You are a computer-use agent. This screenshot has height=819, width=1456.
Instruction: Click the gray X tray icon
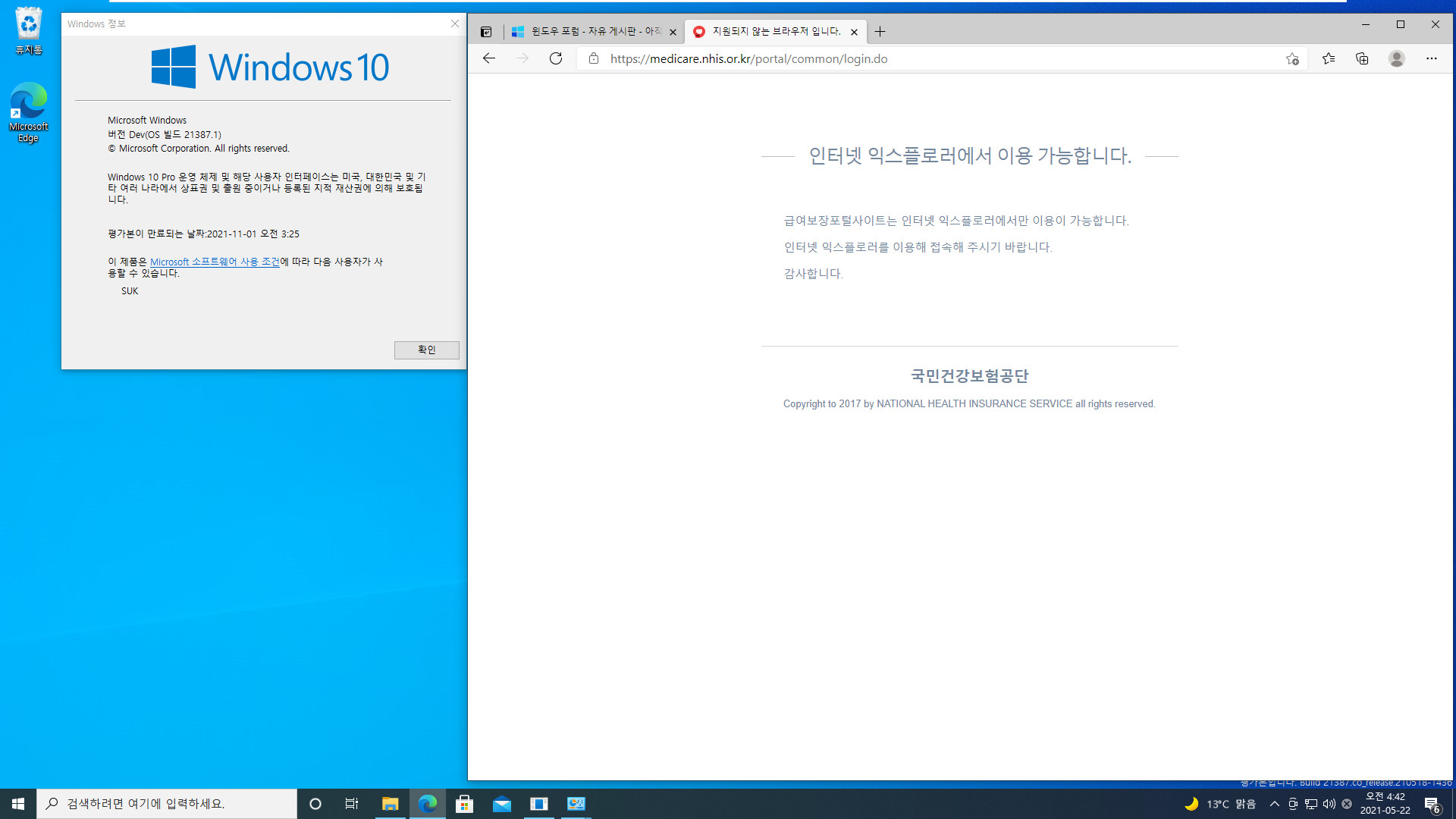click(x=1347, y=804)
